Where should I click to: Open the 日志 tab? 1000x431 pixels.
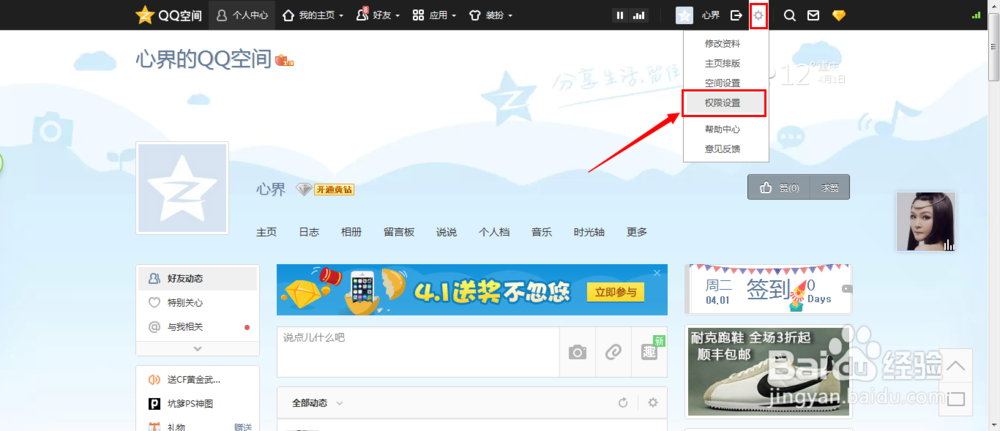tap(309, 232)
